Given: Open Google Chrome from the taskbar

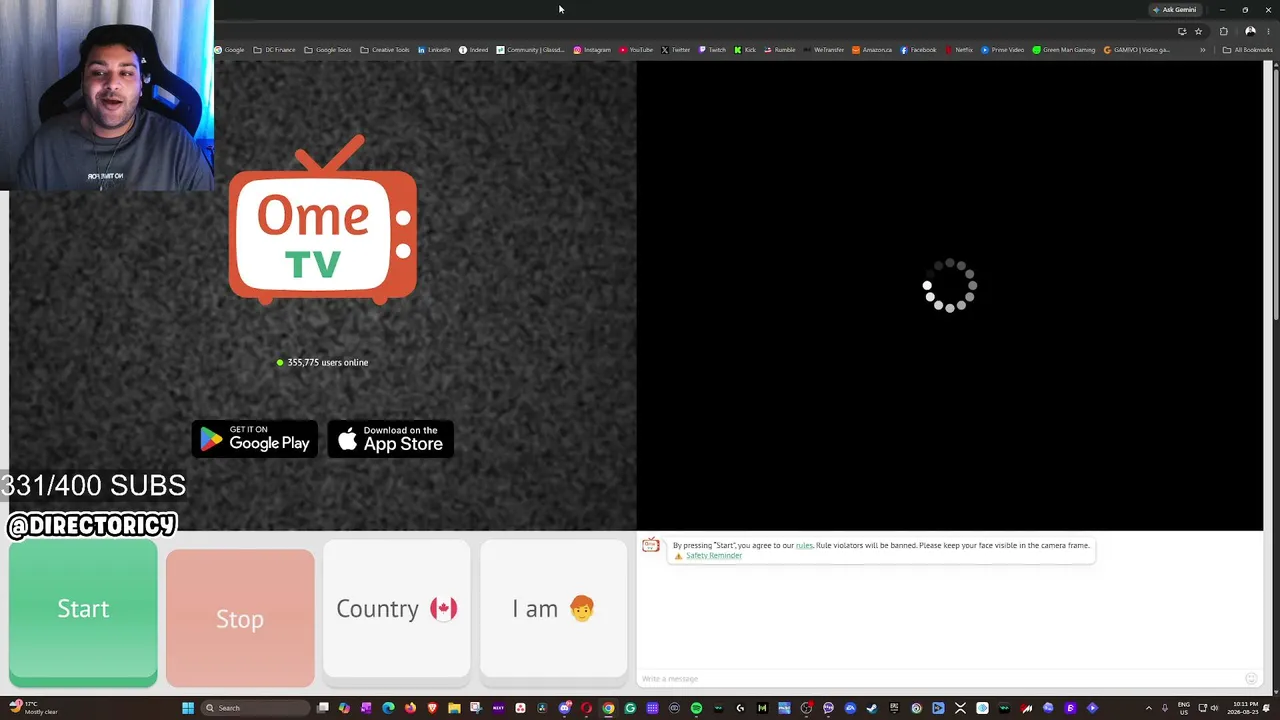Looking at the screenshot, I should click(x=608, y=708).
